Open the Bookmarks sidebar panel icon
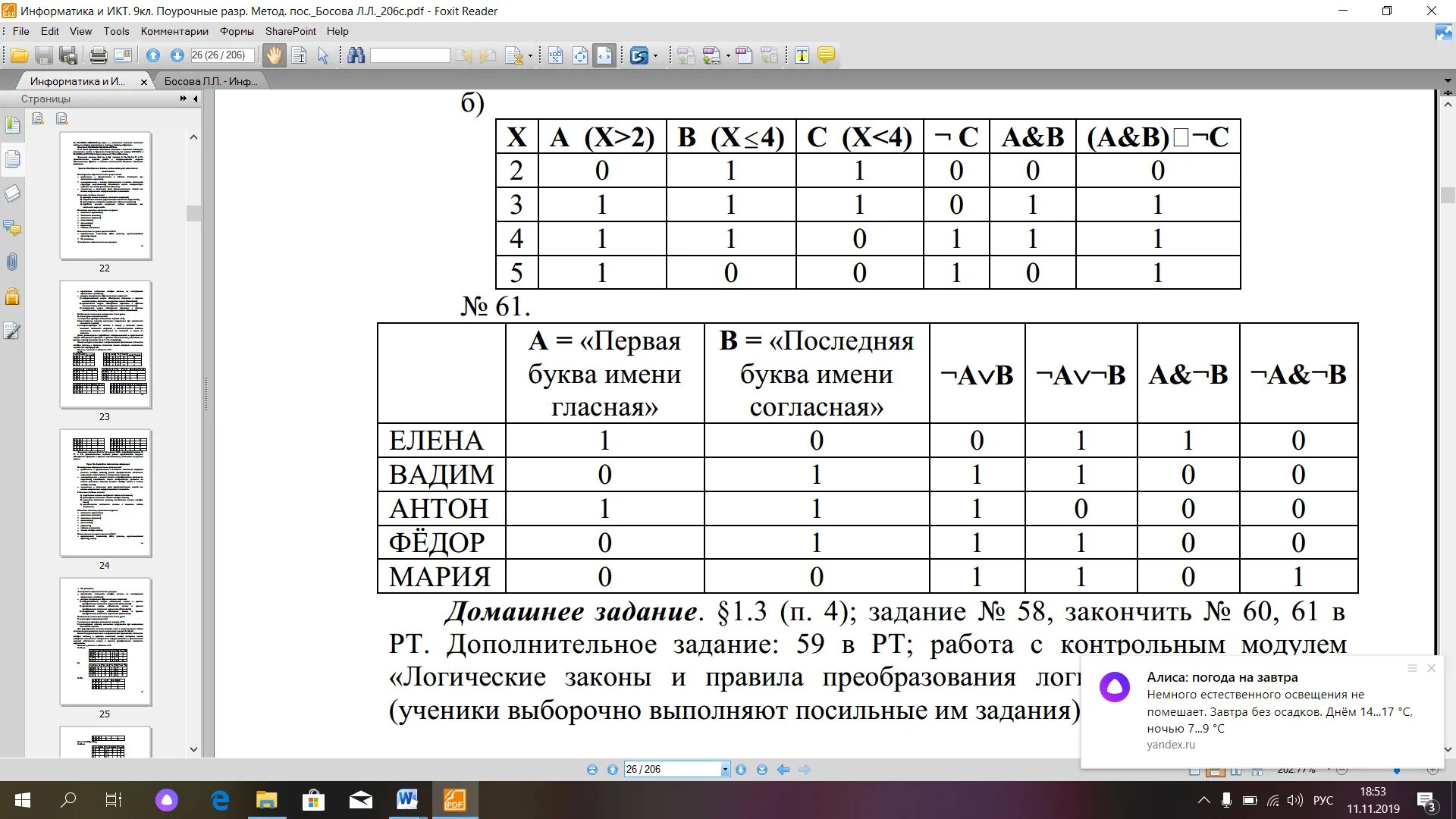Screen dimensions: 1456x819 point(12,124)
